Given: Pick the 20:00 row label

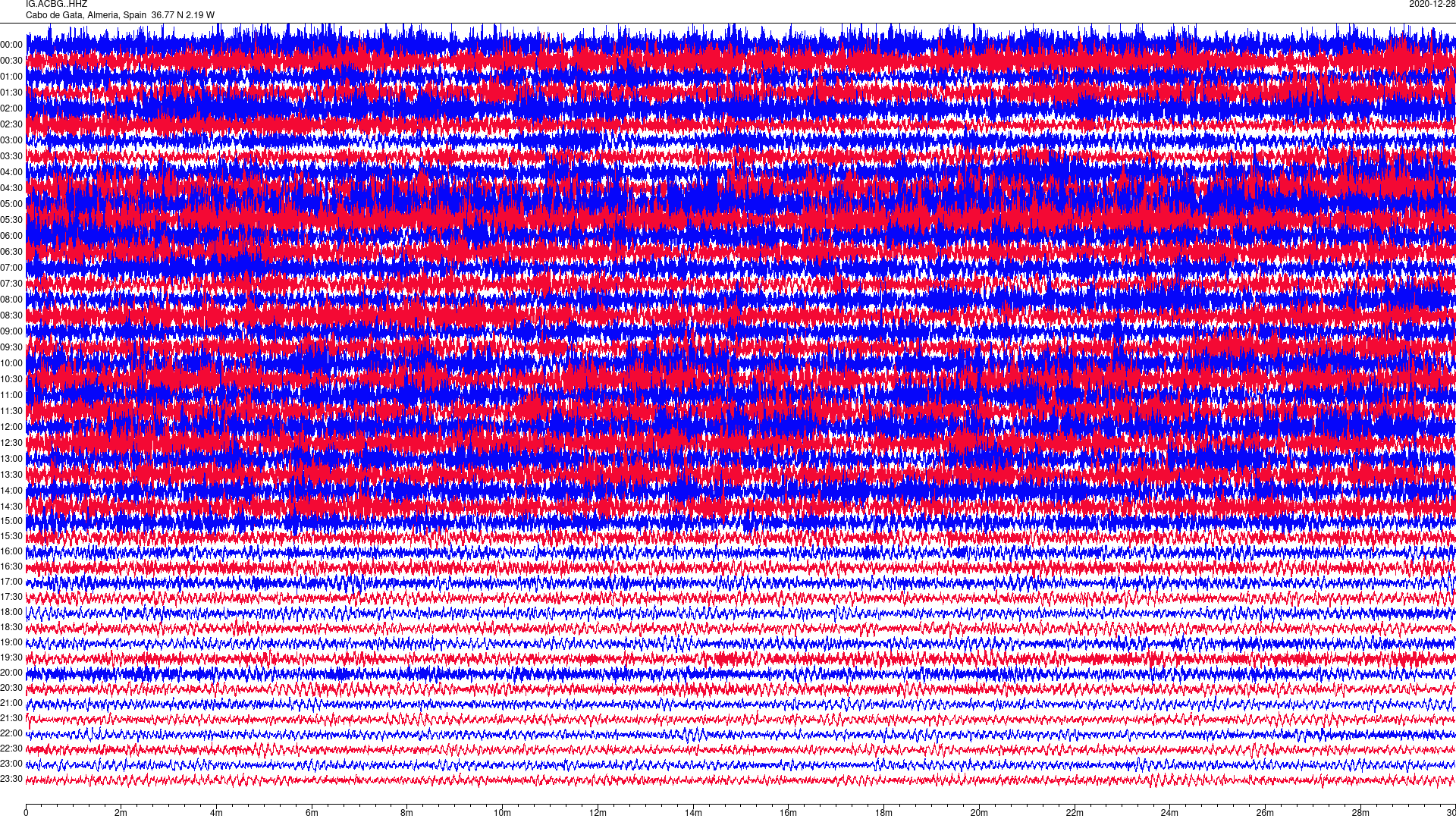Looking at the screenshot, I should point(11,673).
